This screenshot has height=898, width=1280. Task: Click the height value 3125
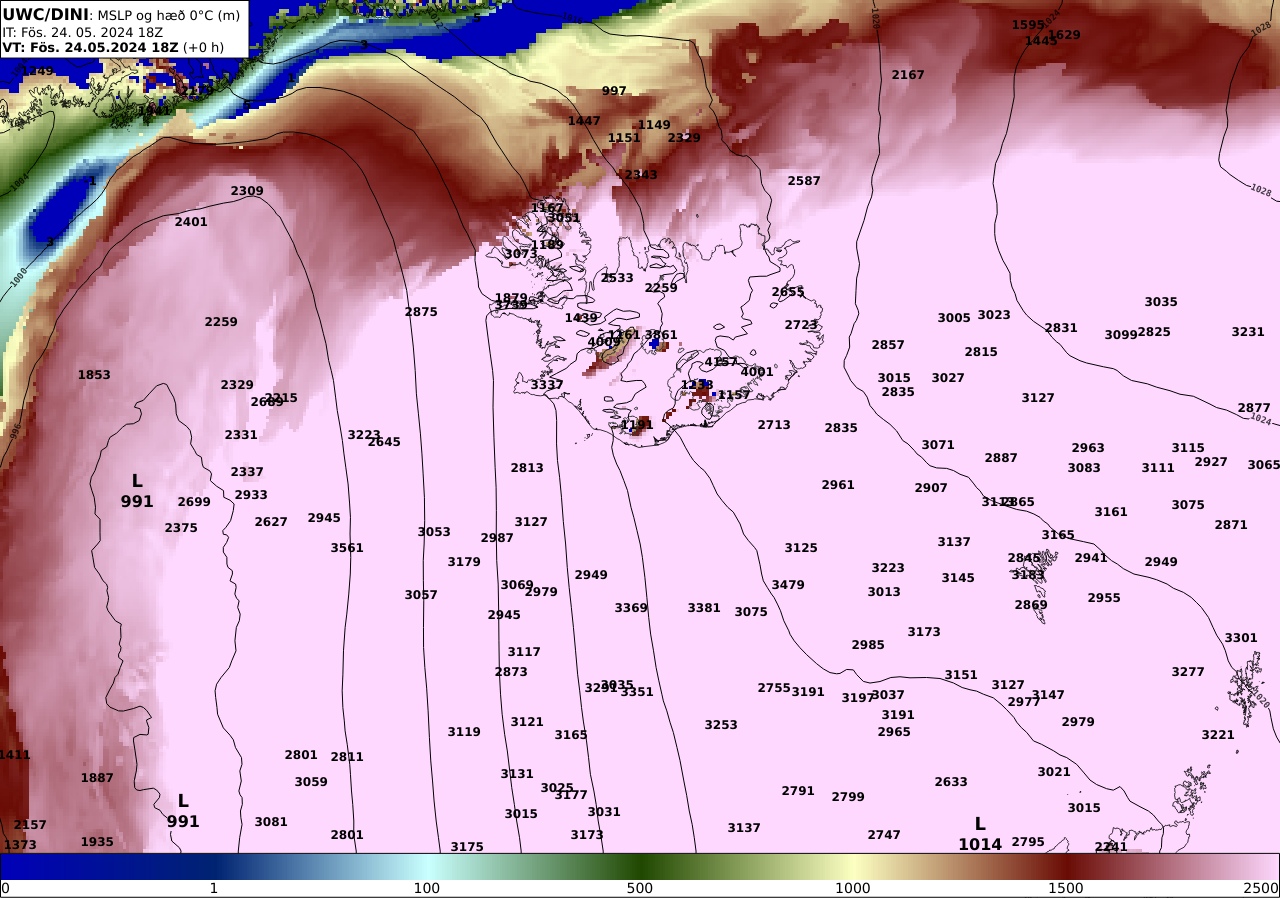tap(801, 548)
